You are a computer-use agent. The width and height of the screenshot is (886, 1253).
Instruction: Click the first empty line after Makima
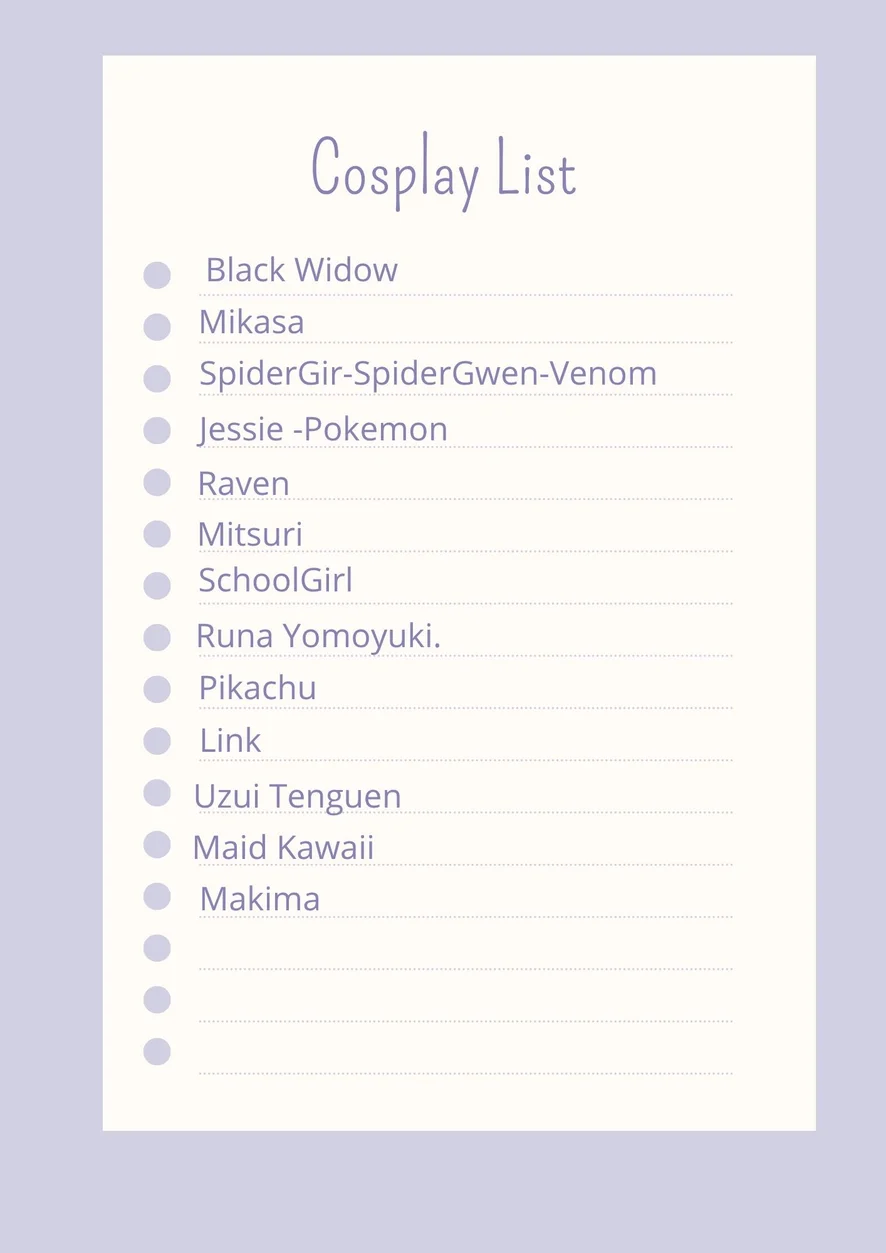point(465,955)
